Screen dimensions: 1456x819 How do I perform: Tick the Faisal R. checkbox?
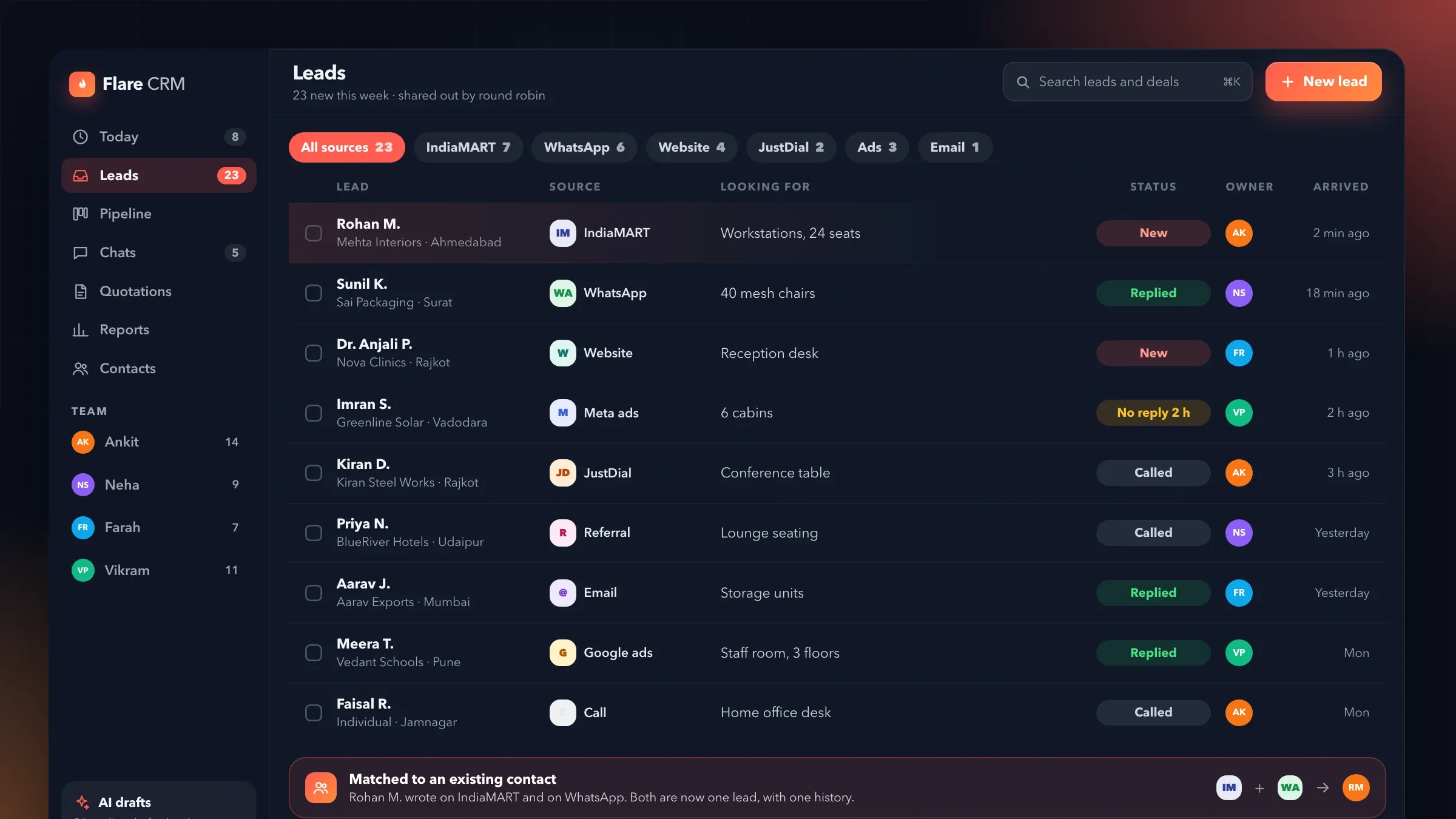314,712
